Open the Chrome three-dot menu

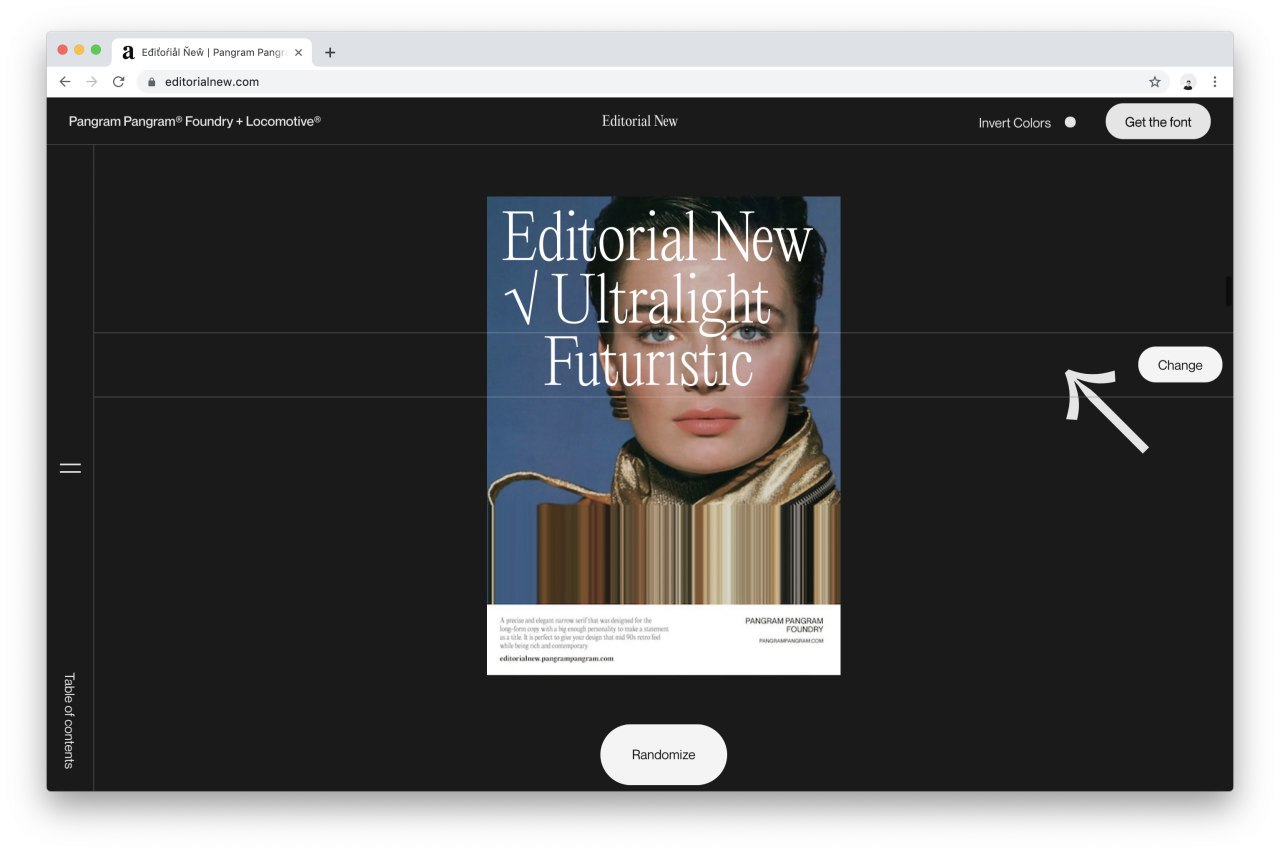(x=1215, y=82)
